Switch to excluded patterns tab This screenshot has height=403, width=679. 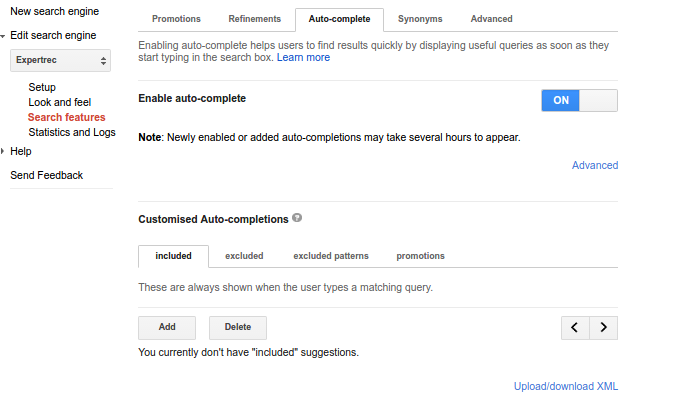point(330,256)
